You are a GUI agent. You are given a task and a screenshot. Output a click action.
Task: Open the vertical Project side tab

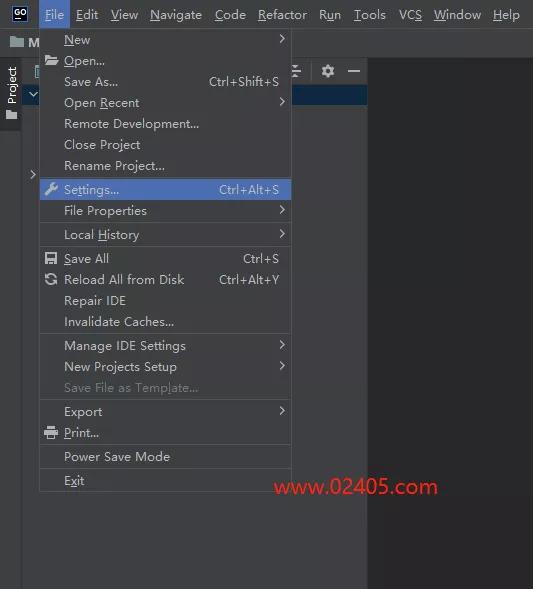point(12,93)
